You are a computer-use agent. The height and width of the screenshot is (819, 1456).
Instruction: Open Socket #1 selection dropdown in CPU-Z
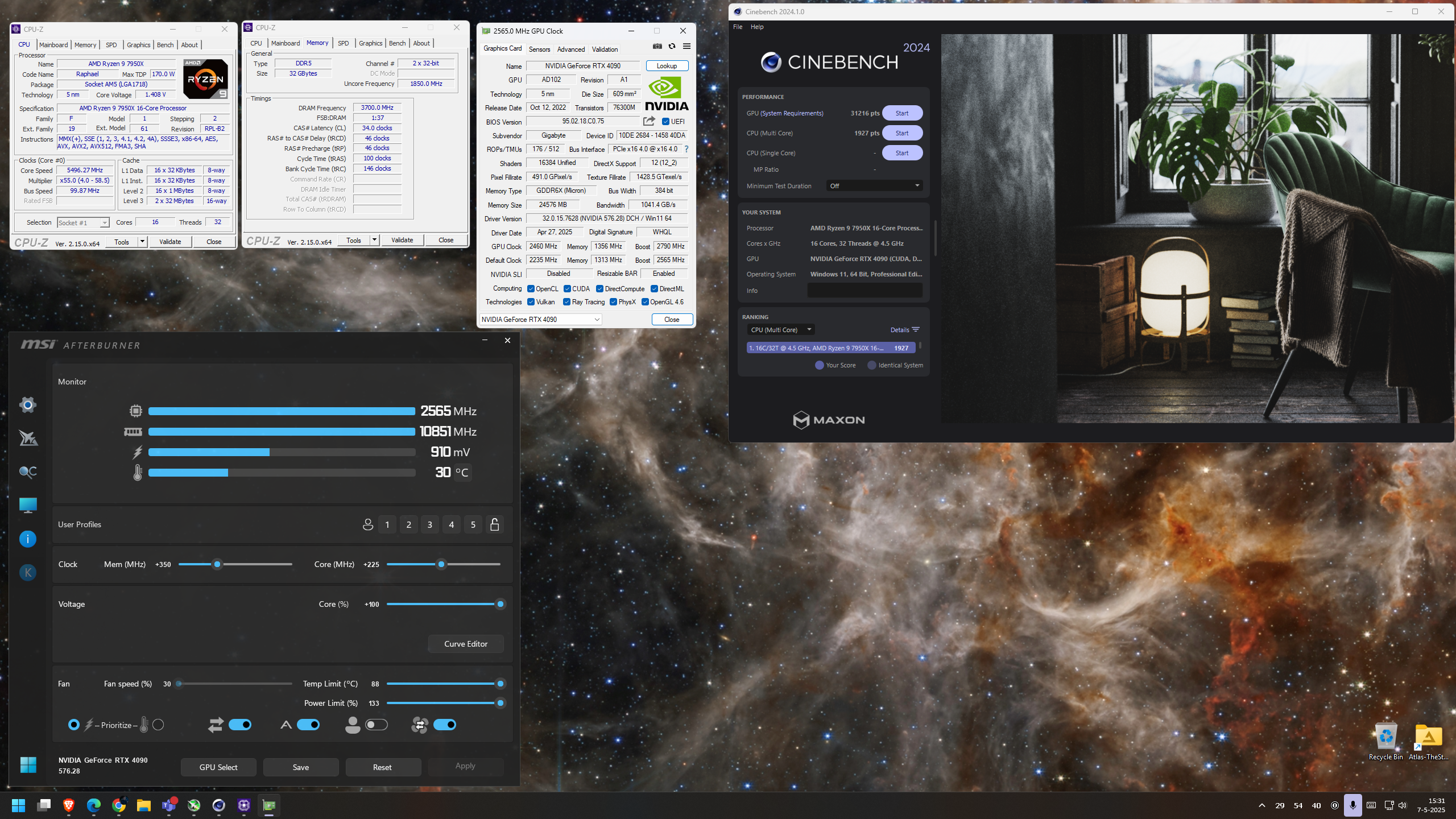83,223
